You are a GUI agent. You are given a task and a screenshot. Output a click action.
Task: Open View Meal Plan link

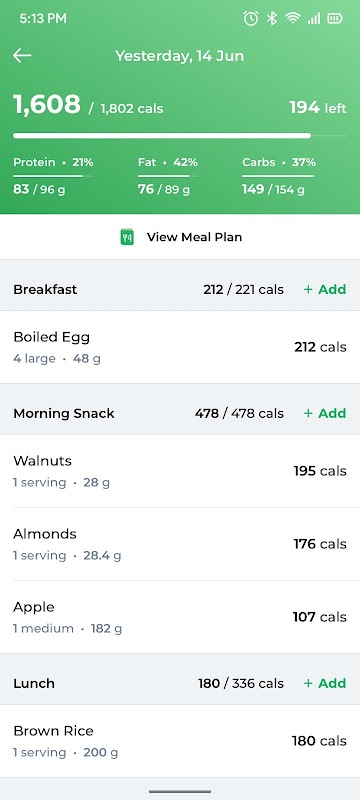pyautogui.click(x=180, y=237)
